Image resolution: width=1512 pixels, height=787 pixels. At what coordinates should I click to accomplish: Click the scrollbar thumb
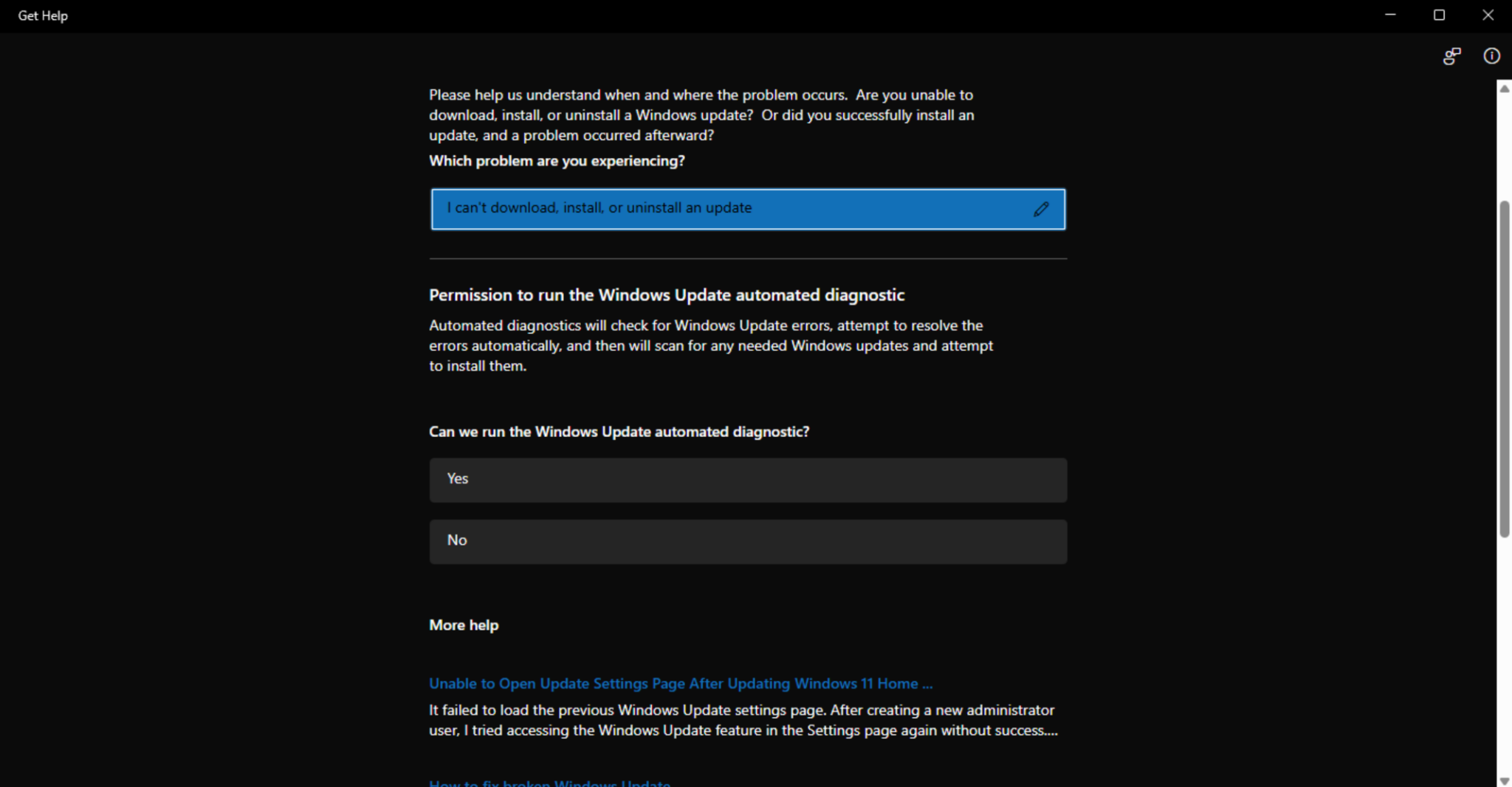point(1503,369)
